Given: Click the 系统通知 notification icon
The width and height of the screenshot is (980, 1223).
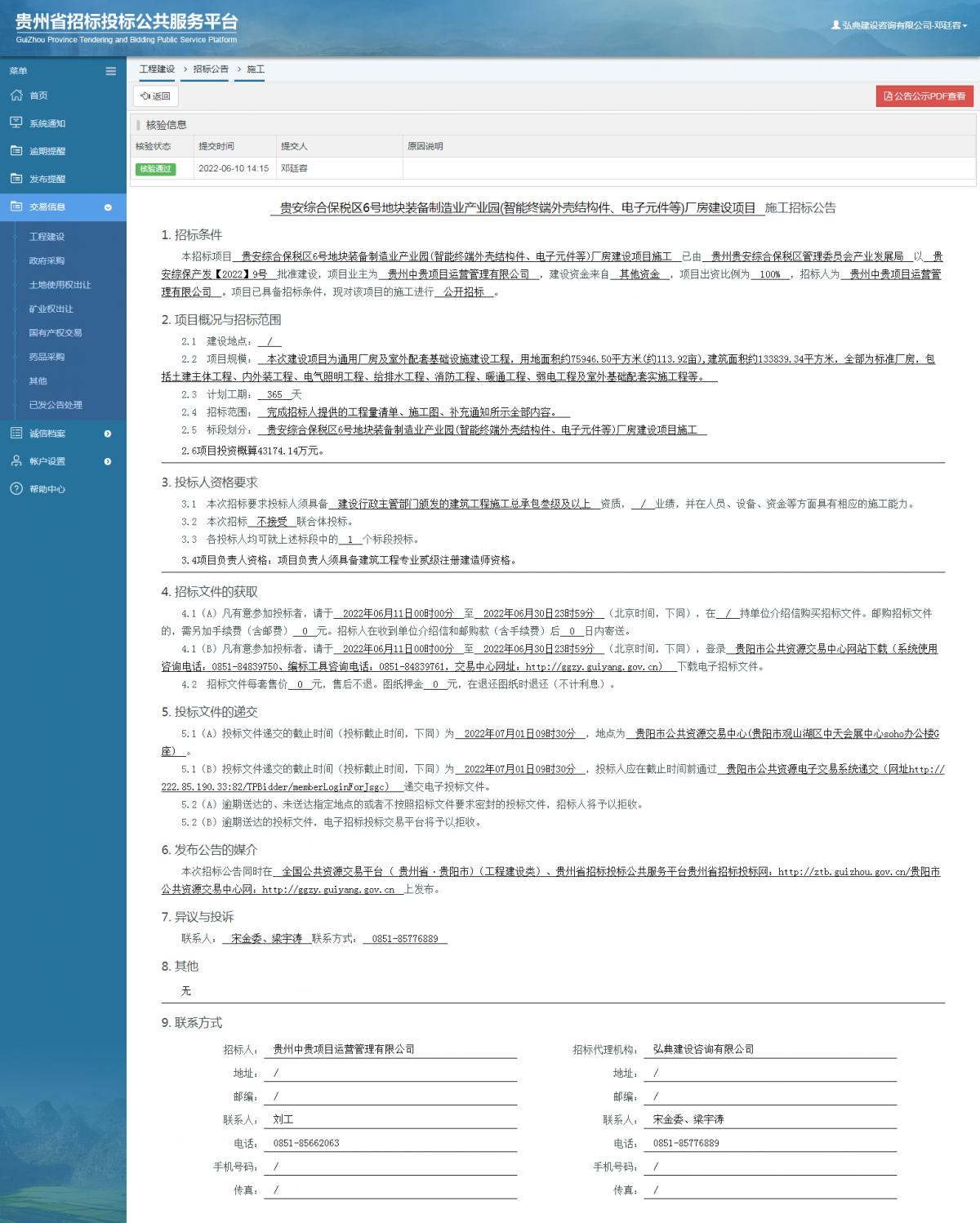Looking at the screenshot, I should (17, 122).
